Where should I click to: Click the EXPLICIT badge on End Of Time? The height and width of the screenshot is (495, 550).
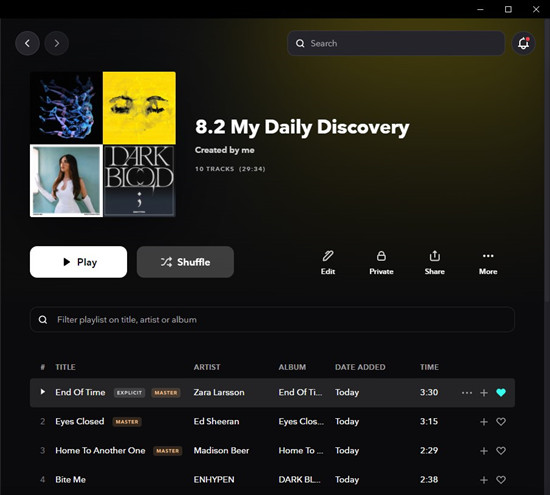pyautogui.click(x=129, y=393)
